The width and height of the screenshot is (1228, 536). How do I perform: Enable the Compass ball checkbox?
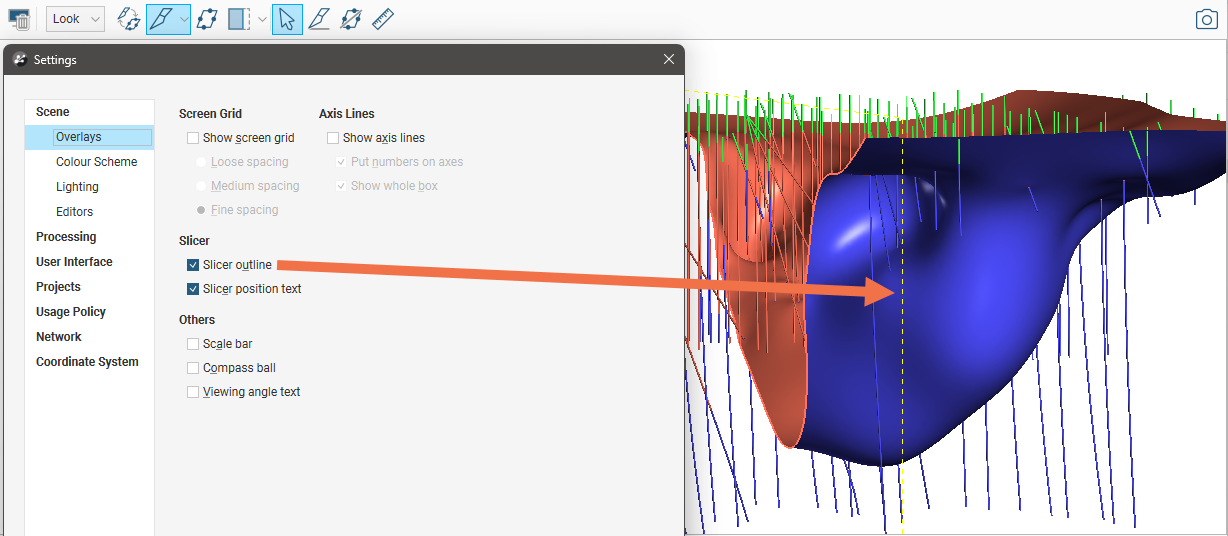click(x=193, y=368)
